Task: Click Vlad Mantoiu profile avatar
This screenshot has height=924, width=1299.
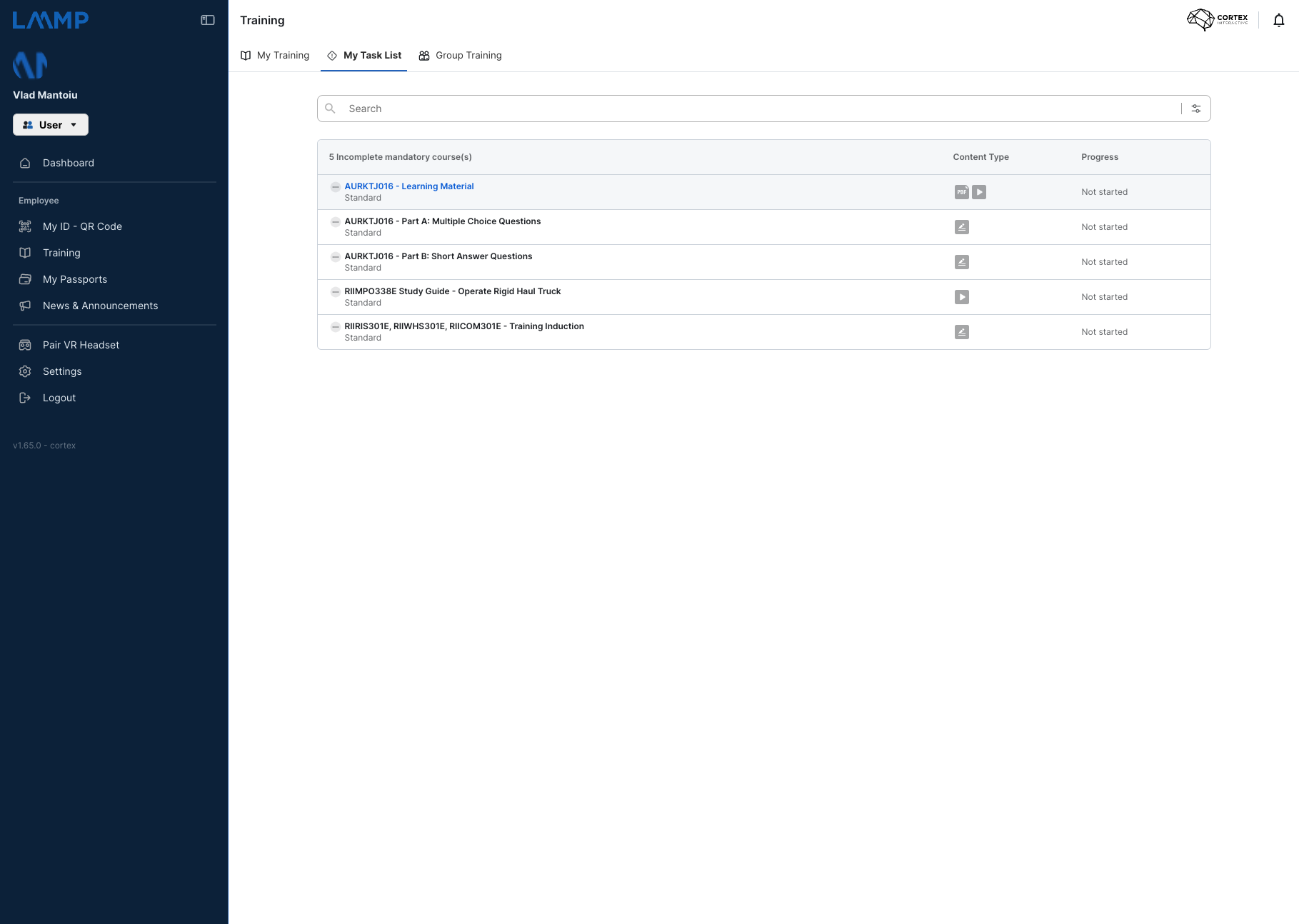Action: [x=30, y=65]
